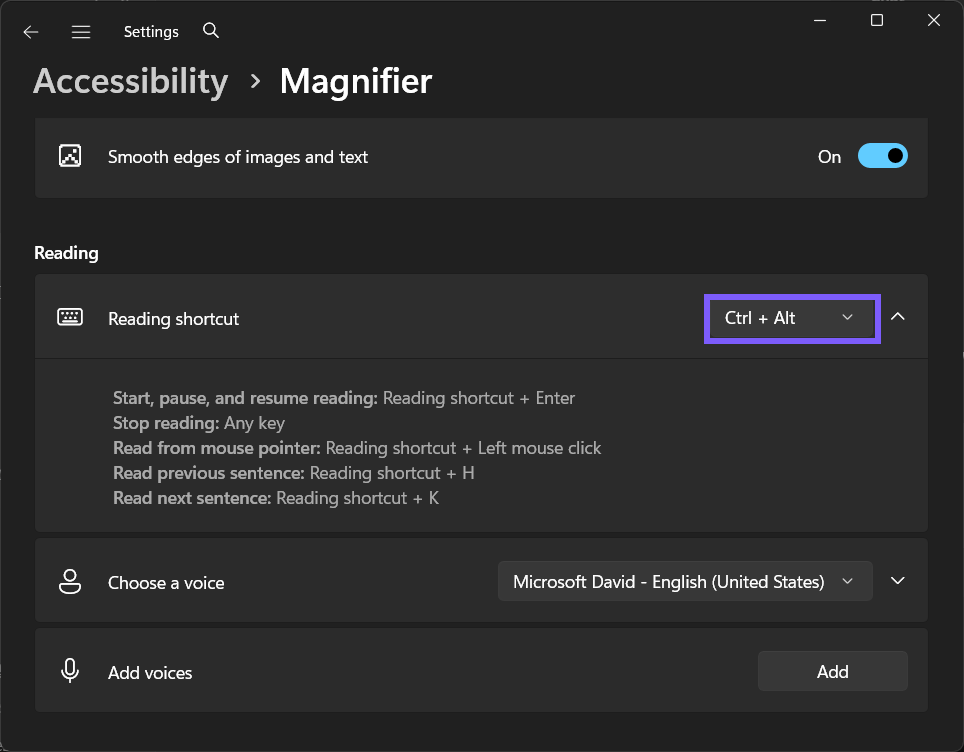
Task: Click the 'Choose a voice' label
Action: [x=166, y=583]
